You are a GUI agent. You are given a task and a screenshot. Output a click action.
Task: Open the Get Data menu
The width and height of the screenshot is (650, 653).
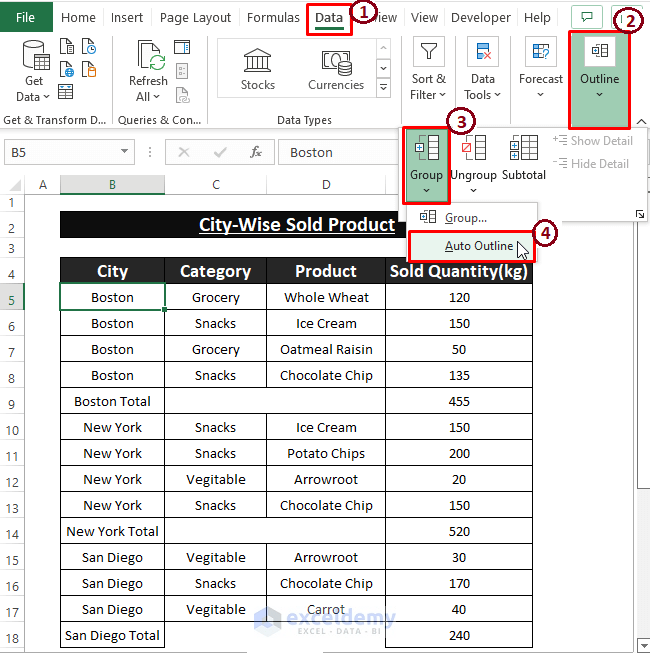pos(34,71)
